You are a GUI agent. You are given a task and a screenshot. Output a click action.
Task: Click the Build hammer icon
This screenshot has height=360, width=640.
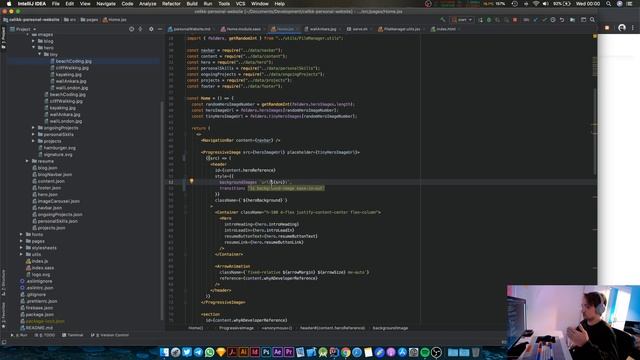click(442, 20)
